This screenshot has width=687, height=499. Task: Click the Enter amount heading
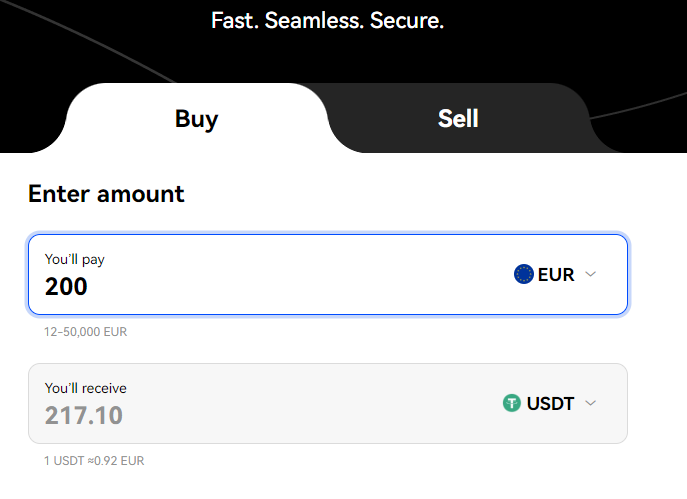(106, 194)
